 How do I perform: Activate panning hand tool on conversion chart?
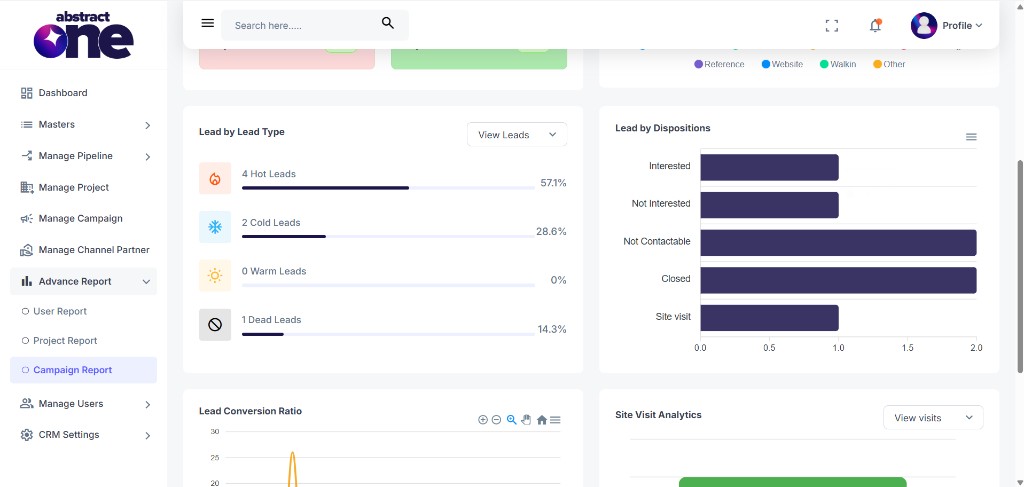point(526,420)
